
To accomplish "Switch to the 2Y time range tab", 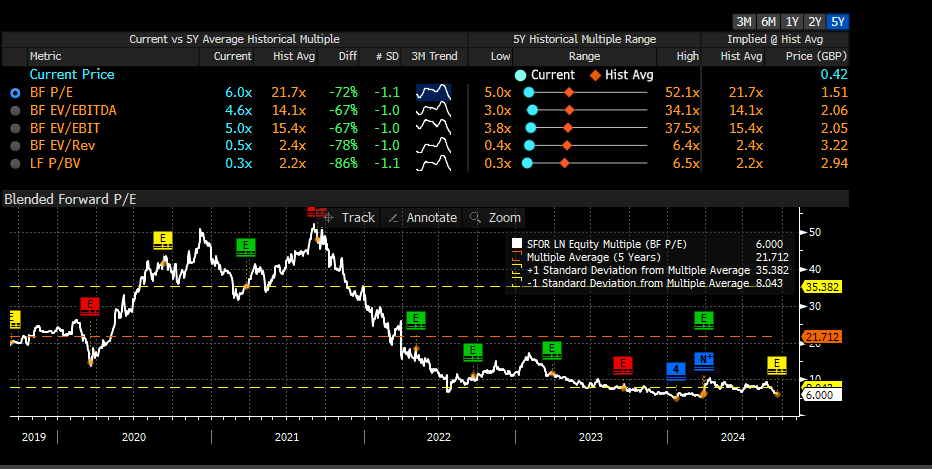I will pyautogui.click(x=815, y=22).
